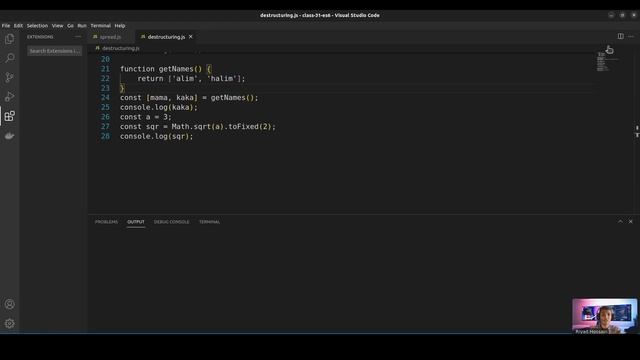Switch to the Terminal panel tab
Image resolution: width=640 pixels, height=360 pixels.
[209, 222]
